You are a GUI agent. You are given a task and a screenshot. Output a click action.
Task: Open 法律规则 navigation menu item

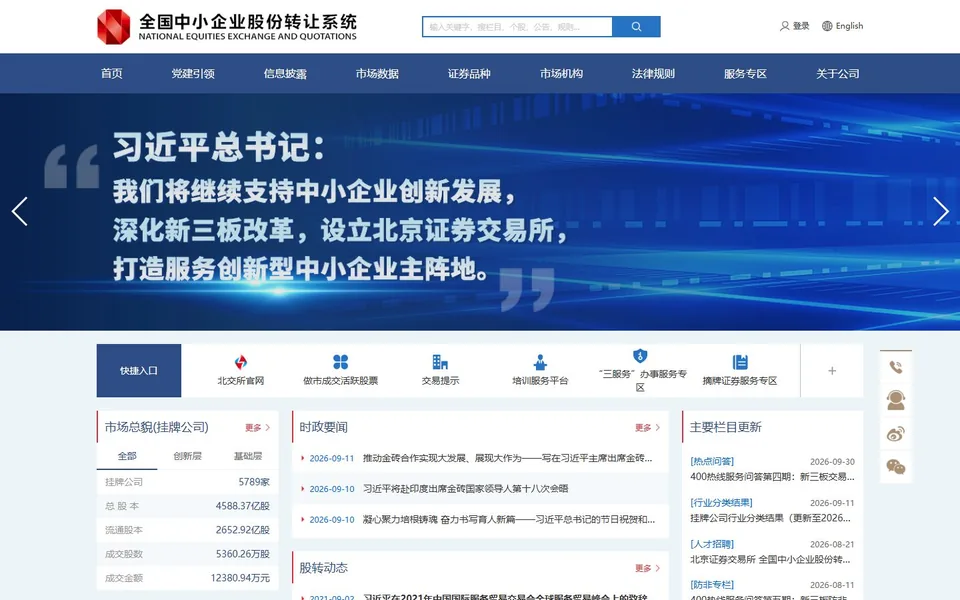(653, 73)
